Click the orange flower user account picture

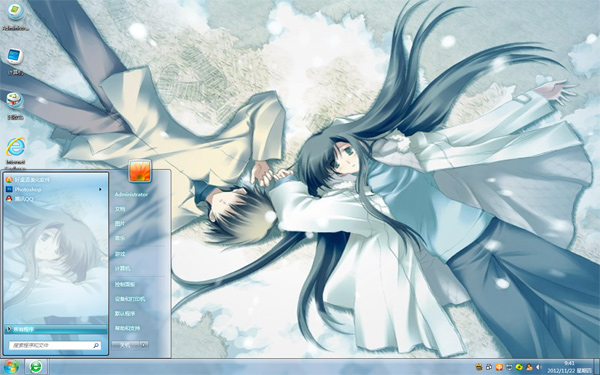click(x=140, y=171)
